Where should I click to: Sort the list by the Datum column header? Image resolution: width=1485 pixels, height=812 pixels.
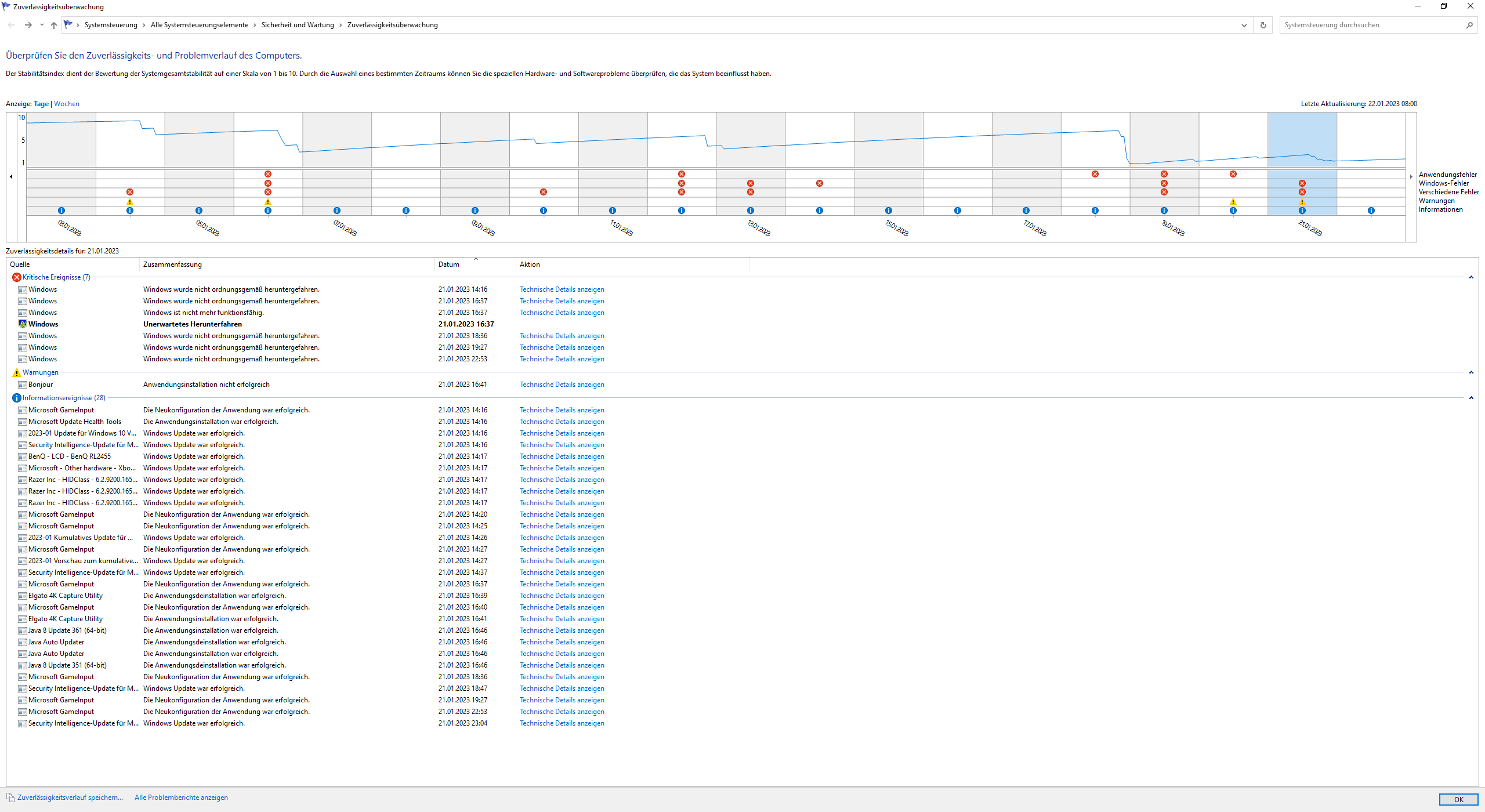(448, 264)
